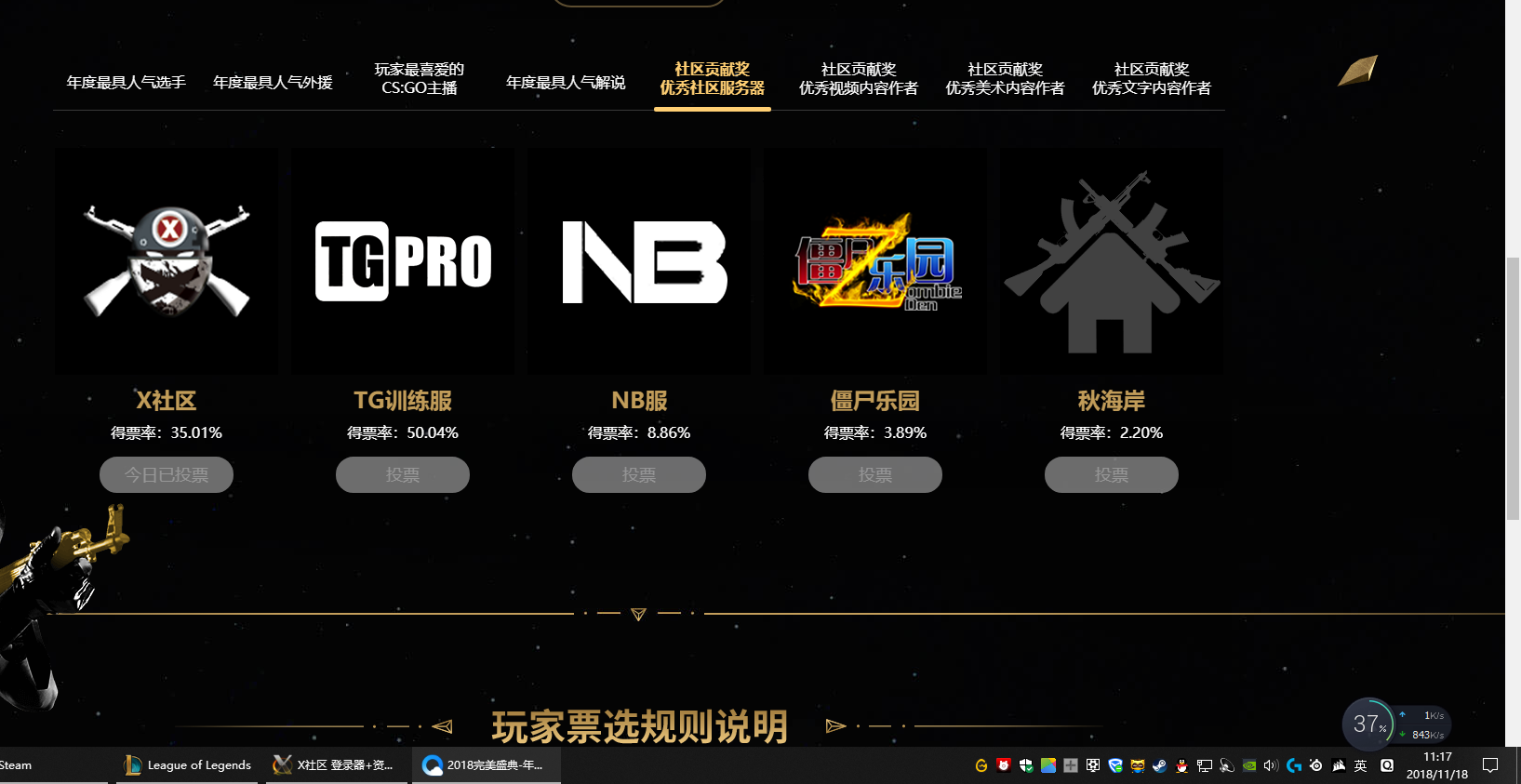Select 玩家最喜爱的 CS:GO主播 tab

(x=419, y=78)
